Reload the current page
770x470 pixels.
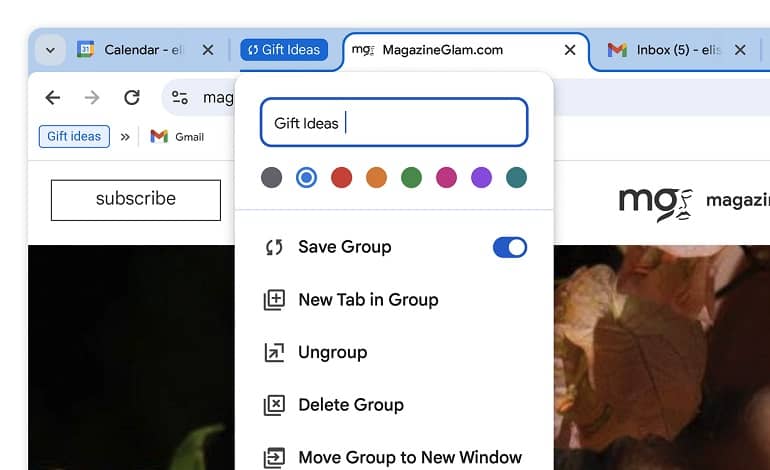click(x=132, y=98)
